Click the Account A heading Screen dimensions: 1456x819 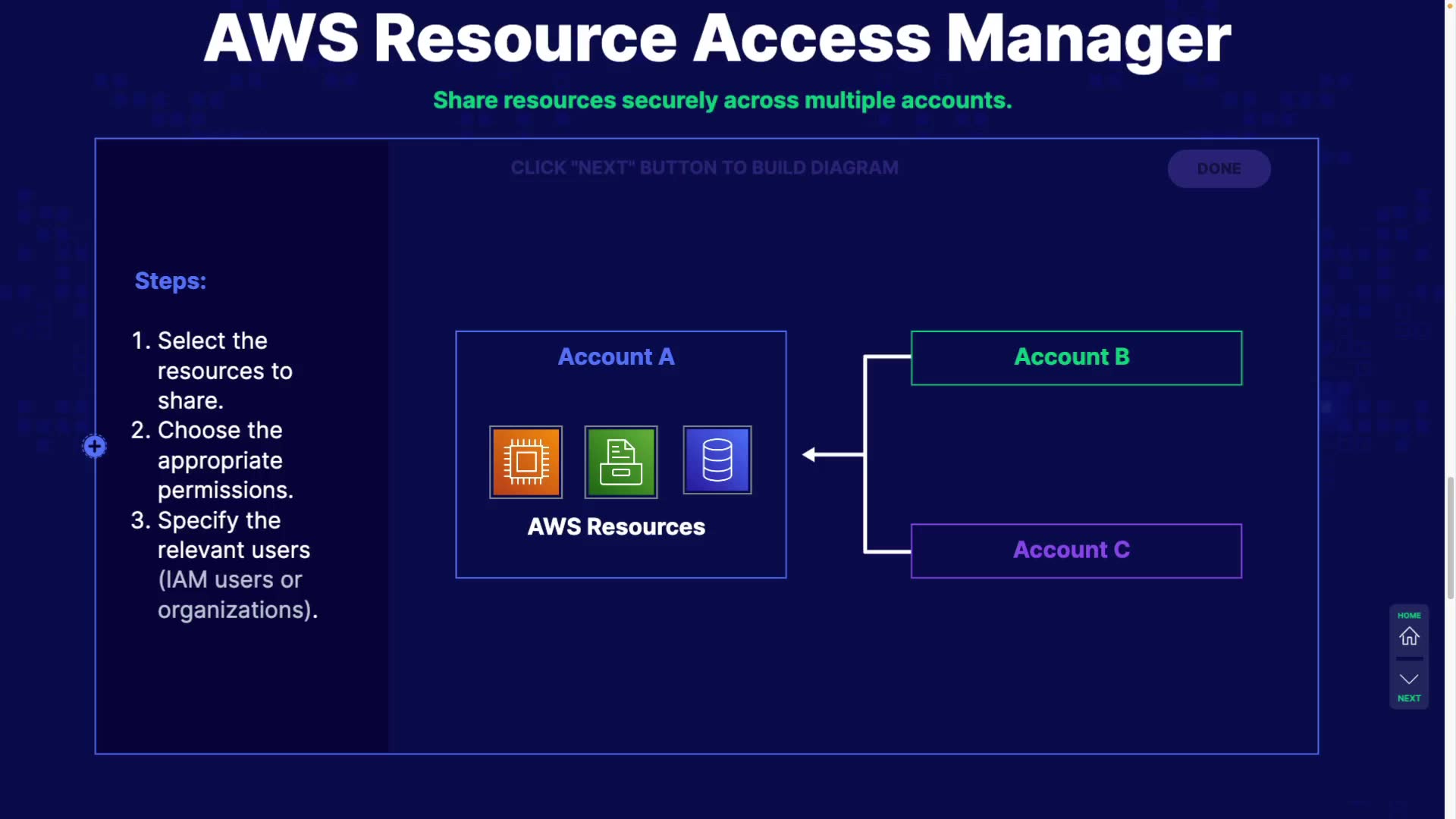click(x=616, y=356)
